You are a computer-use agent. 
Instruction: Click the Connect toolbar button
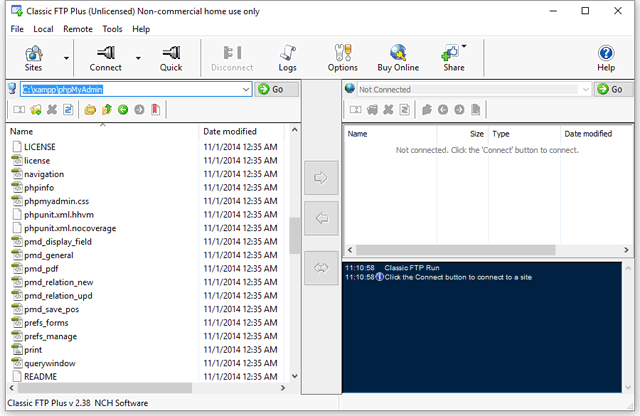point(105,58)
